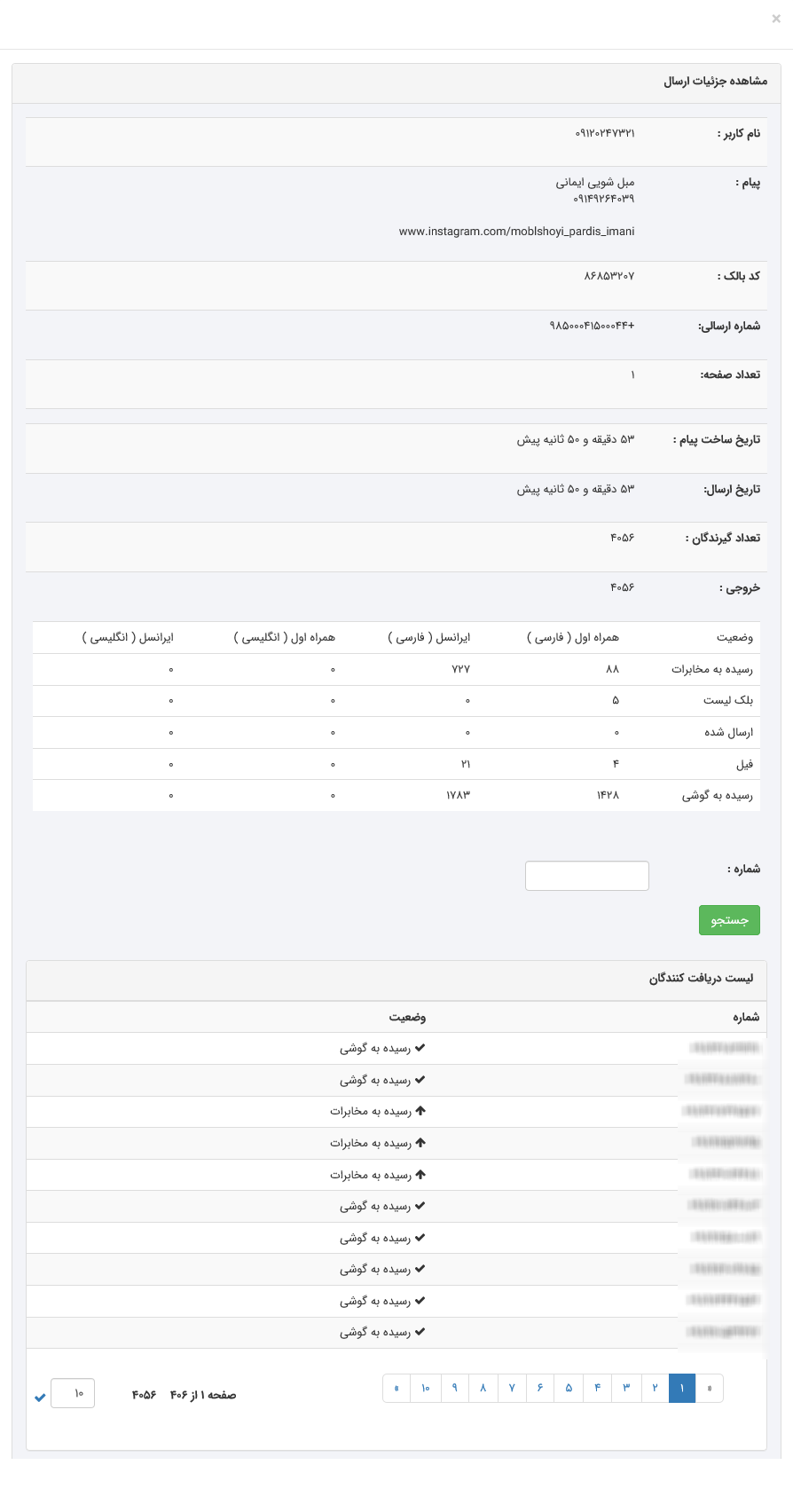Click the rows-per-page input showing 10

(73, 1393)
